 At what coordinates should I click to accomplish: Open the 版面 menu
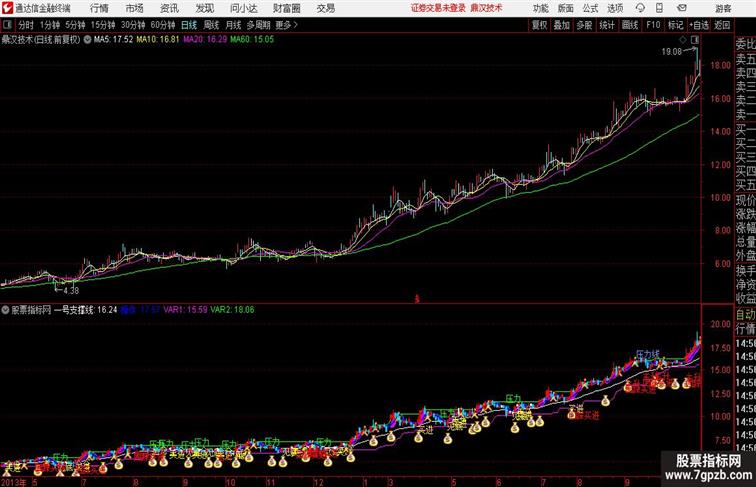click(565, 8)
